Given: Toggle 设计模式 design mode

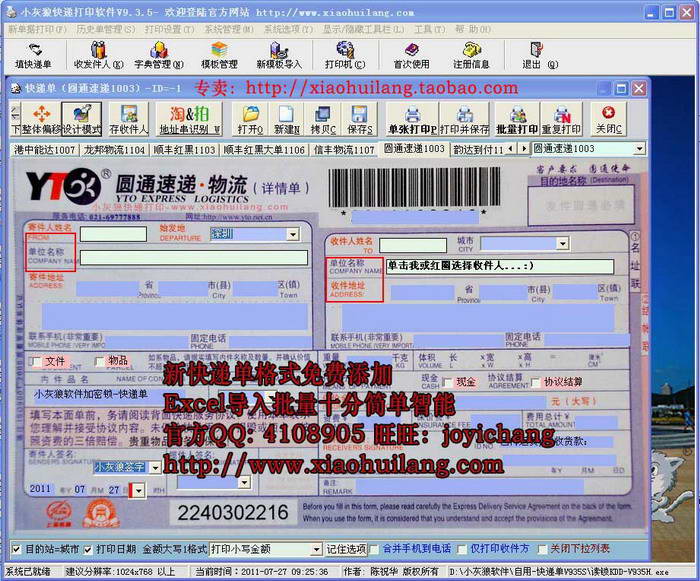Looking at the screenshot, I should coord(81,119).
